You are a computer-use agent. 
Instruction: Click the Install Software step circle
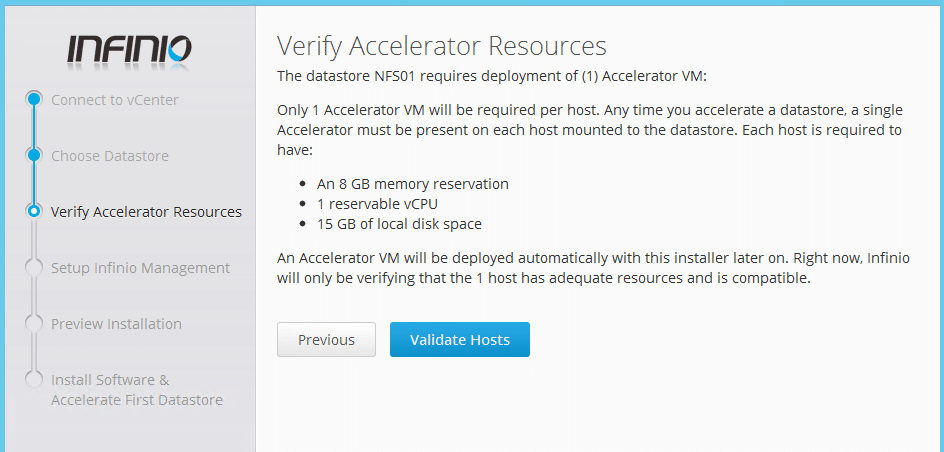click(x=34, y=379)
